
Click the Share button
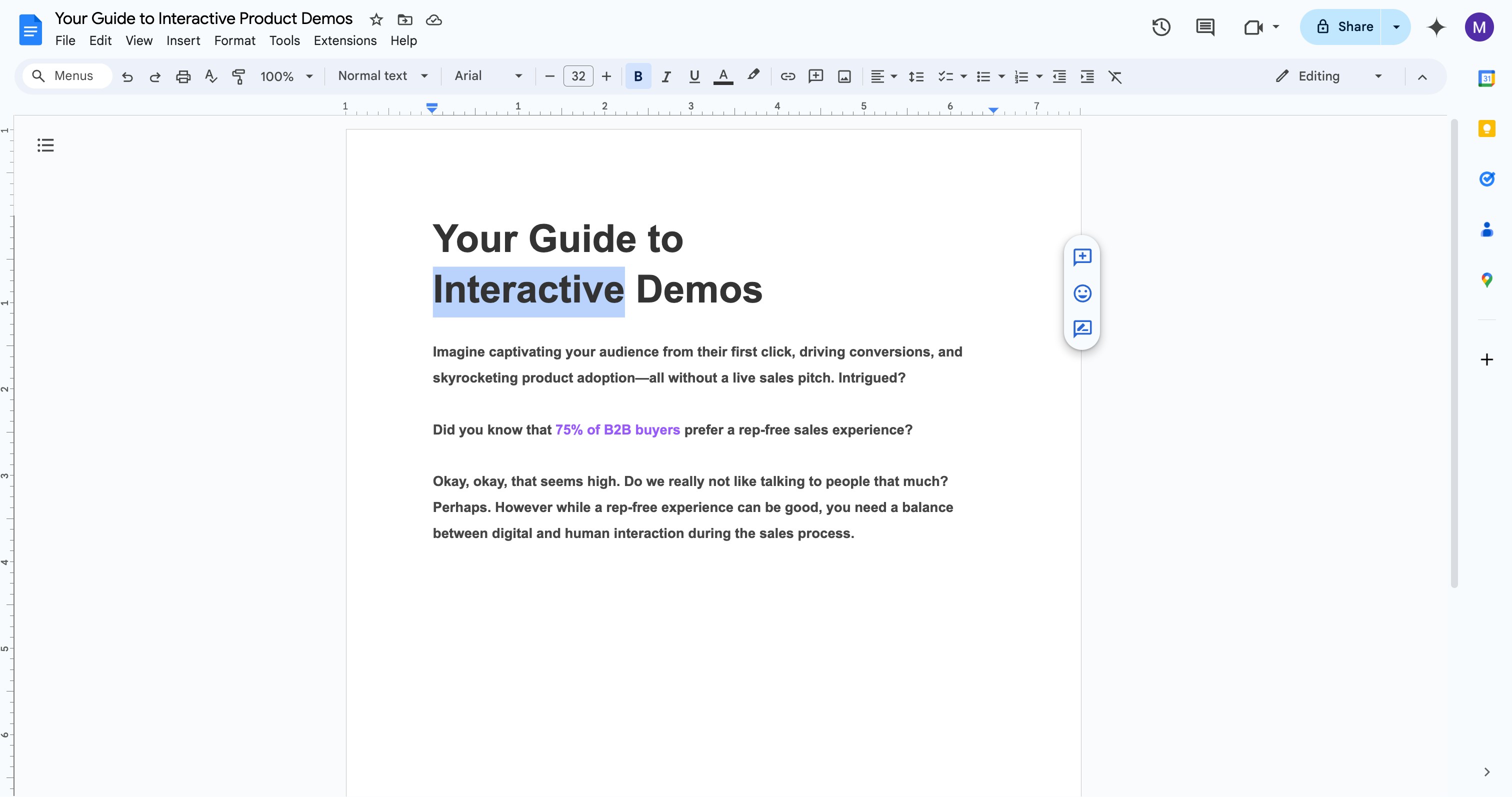point(1341,27)
